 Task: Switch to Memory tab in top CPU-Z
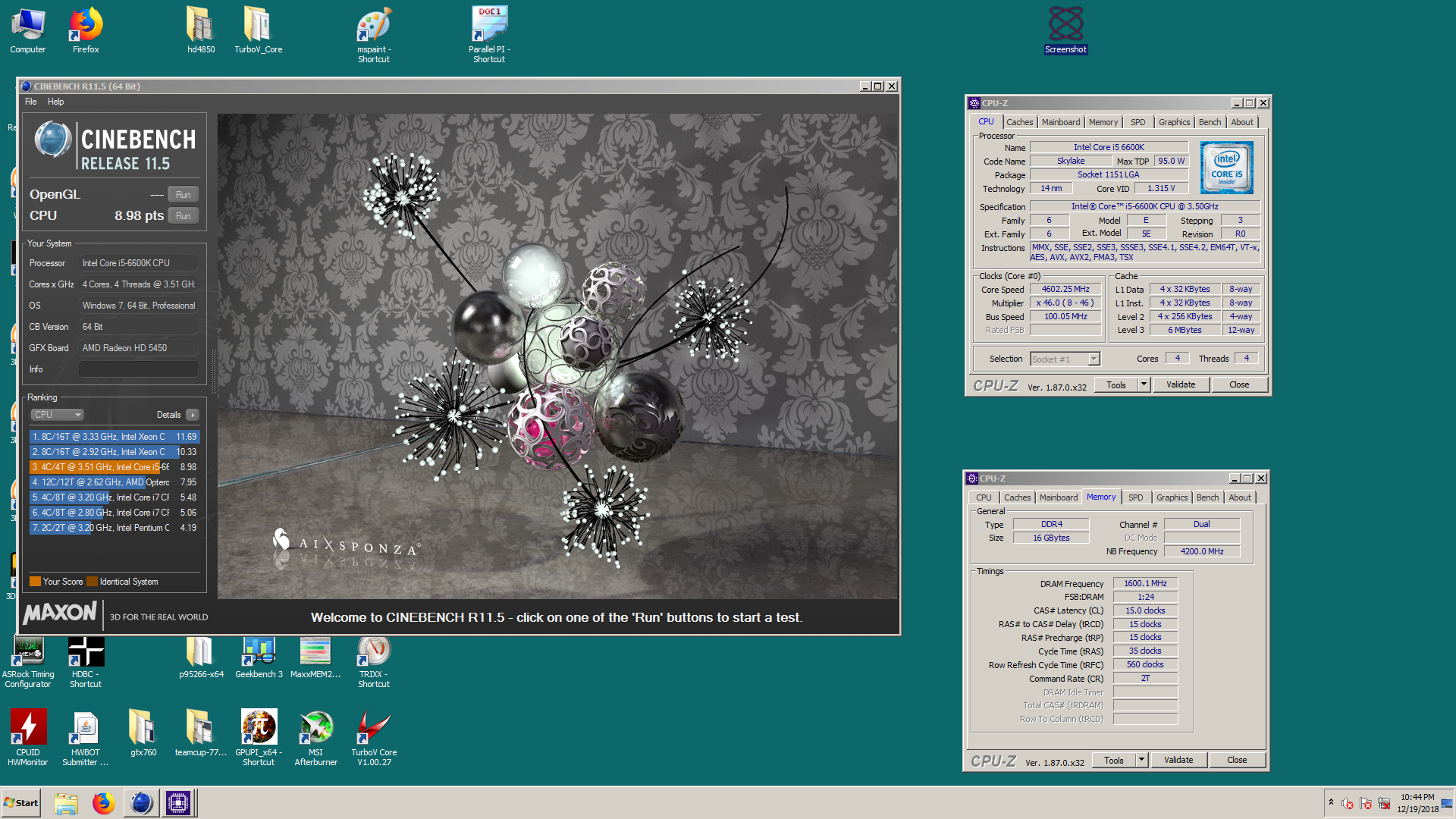pos(1103,122)
